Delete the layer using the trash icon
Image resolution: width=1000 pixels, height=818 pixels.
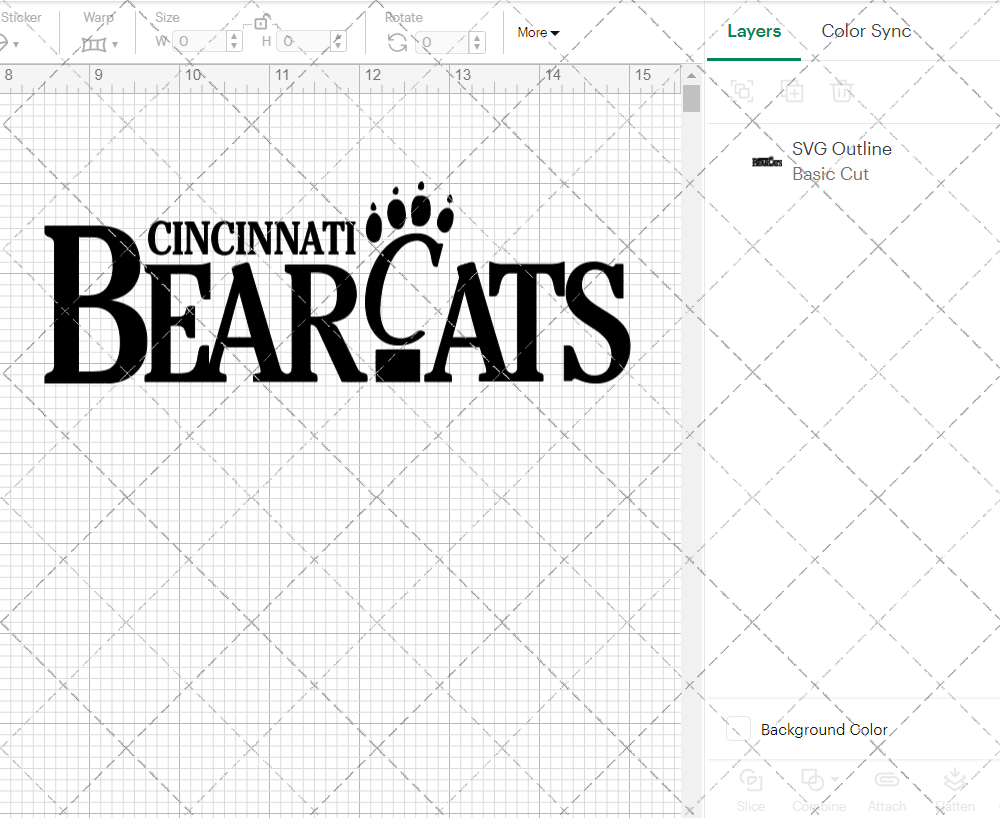(x=842, y=91)
